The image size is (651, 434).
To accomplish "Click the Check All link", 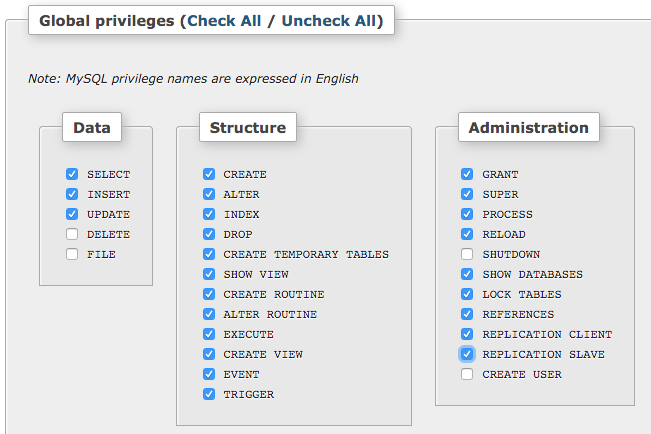I will [x=224, y=20].
